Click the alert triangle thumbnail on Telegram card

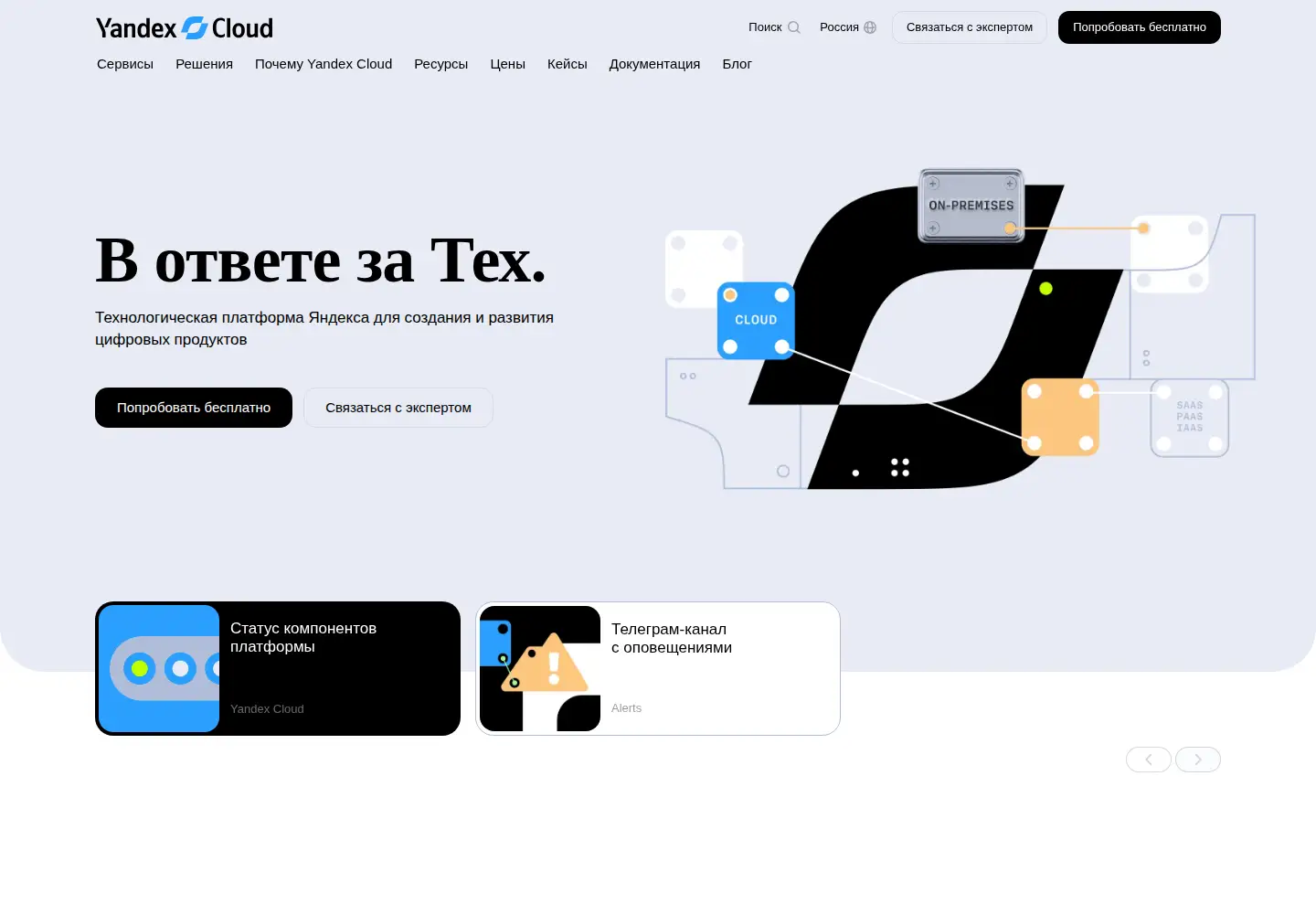tap(540, 668)
